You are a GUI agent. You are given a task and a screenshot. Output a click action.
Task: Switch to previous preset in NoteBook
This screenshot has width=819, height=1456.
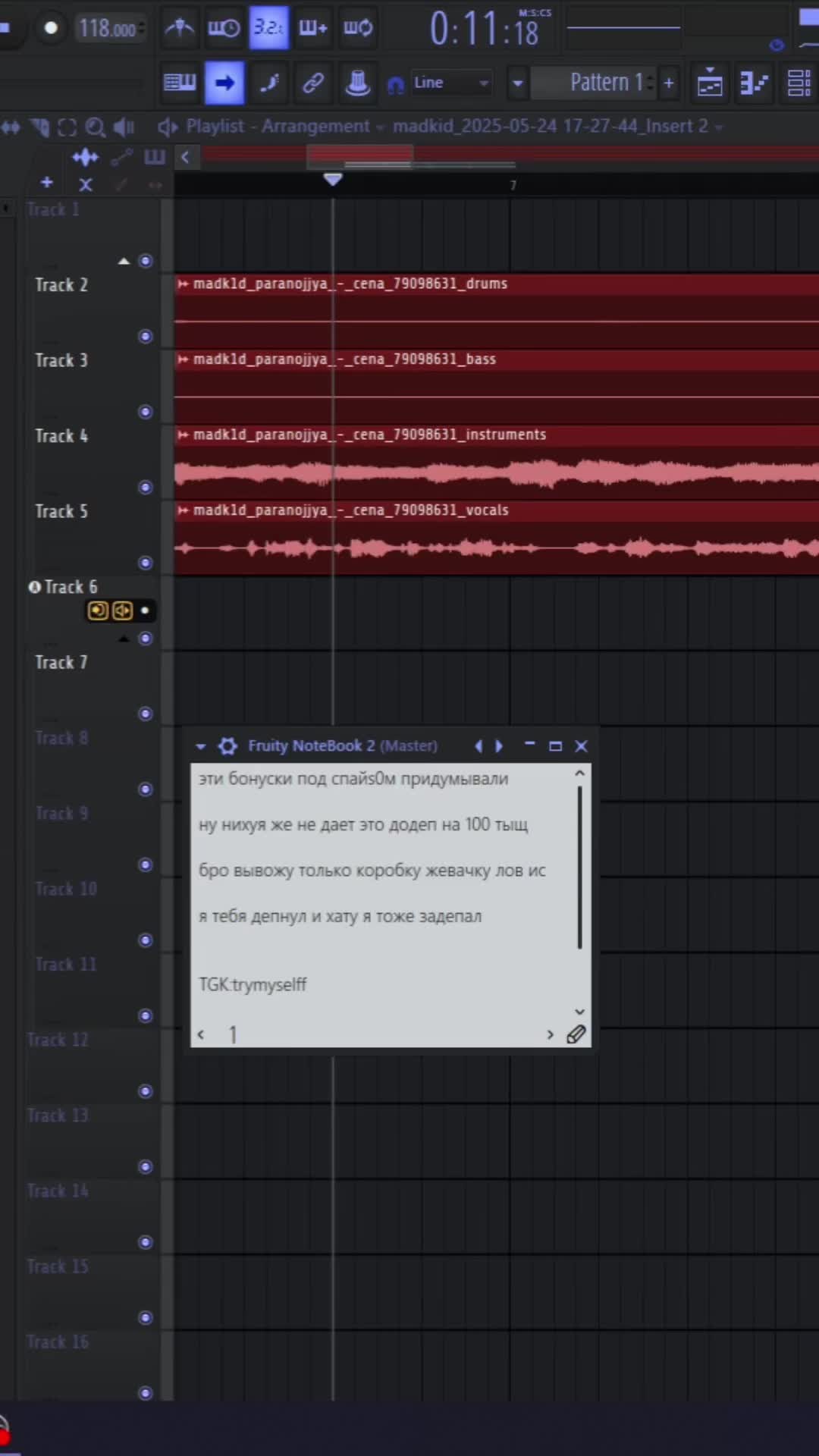[479, 746]
